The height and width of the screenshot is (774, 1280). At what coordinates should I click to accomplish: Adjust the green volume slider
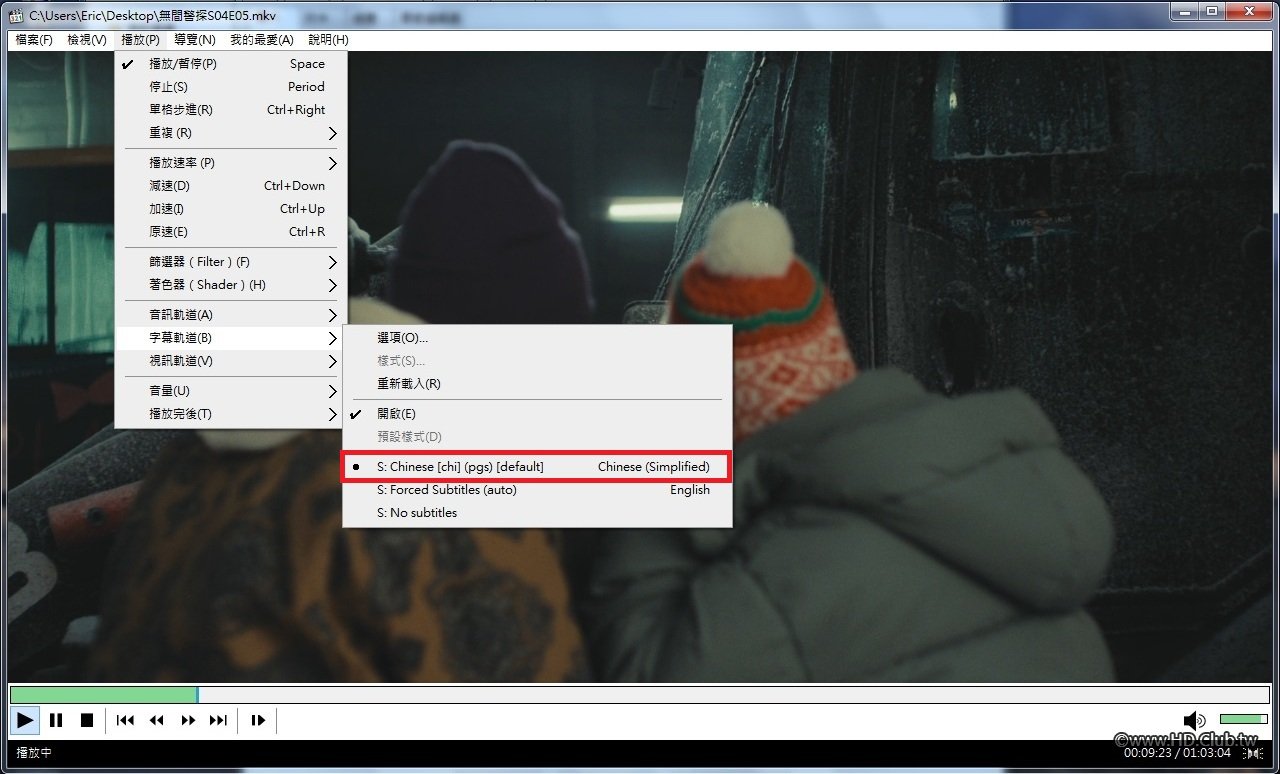(x=1244, y=720)
